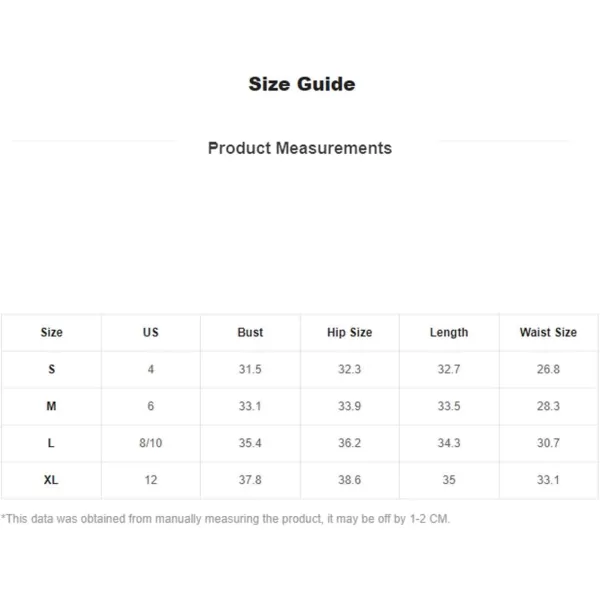600x600 pixels.
Task: Select the Hip Size column header
Action: point(349,332)
